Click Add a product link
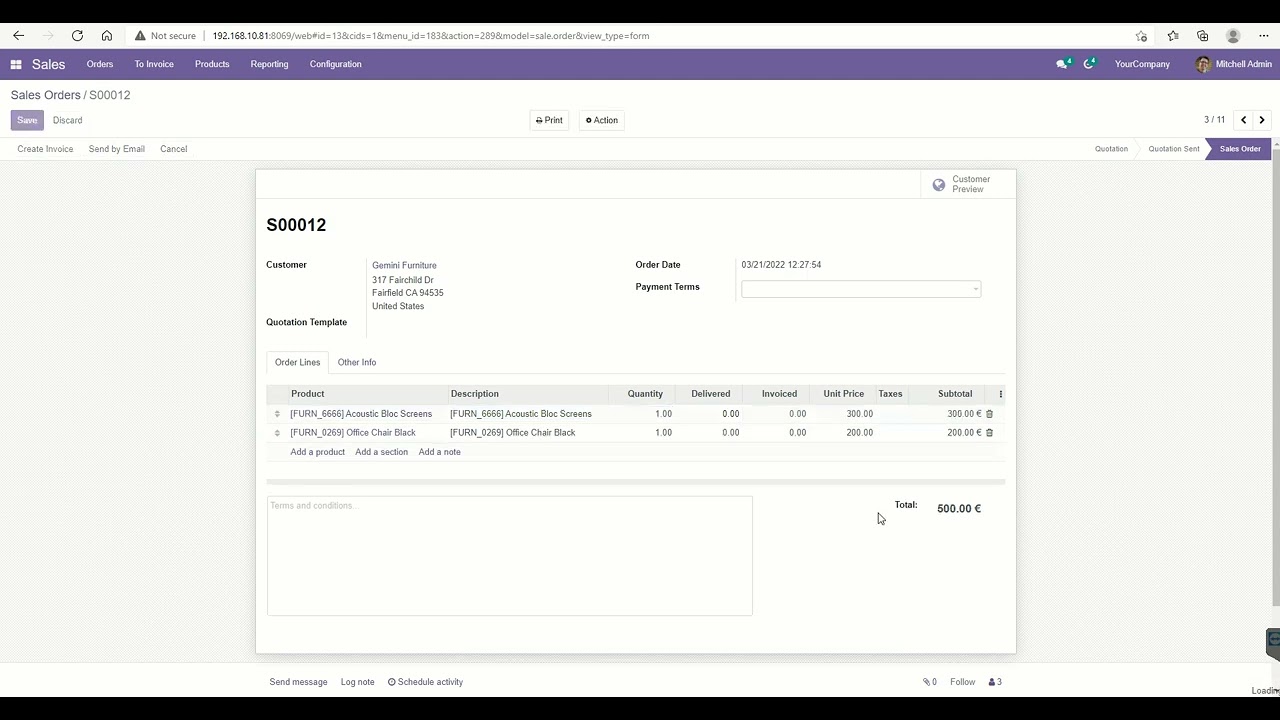Image resolution: width=1280 pixels, height=720 pixels. [x=317, y=452]
